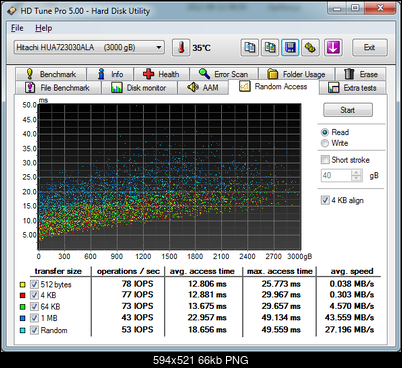Viewport: 402px width, 368px height.
Task: Click the 43.559 MB/s average speed
Action: tap(349, 317)
